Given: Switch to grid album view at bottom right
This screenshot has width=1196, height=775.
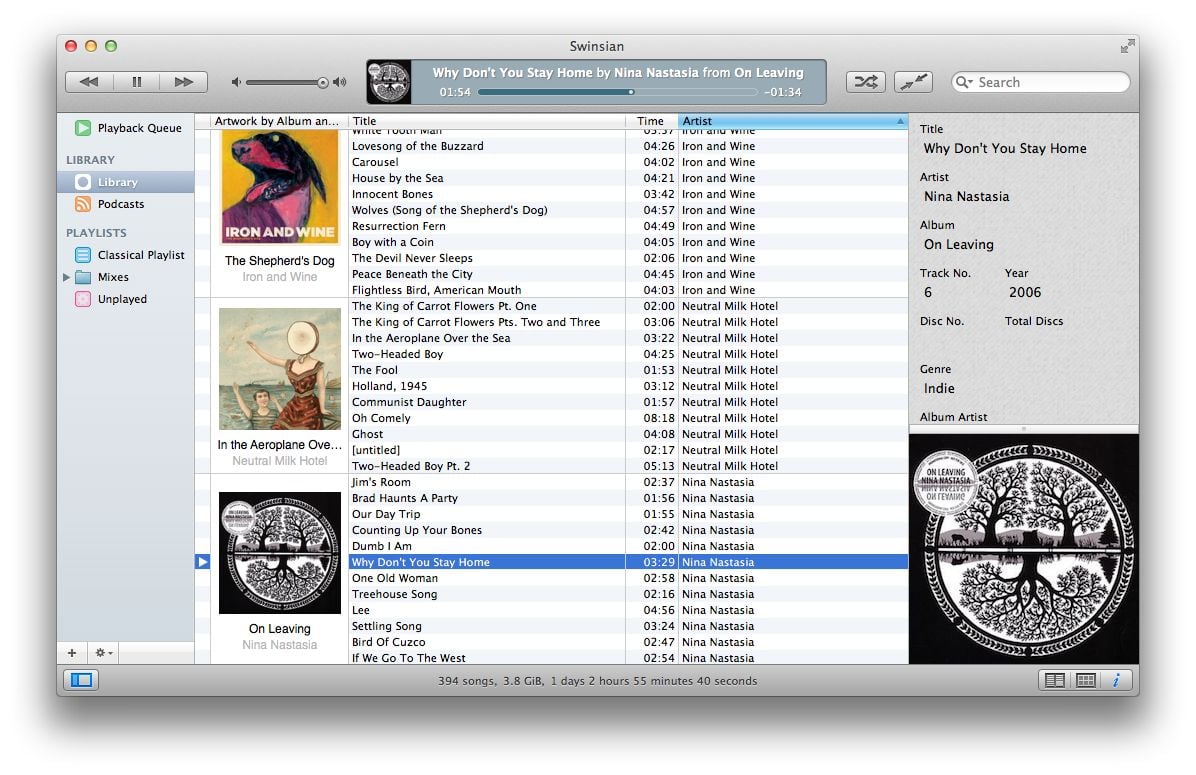Looking at the screenshot, I should pos(1085,680).
